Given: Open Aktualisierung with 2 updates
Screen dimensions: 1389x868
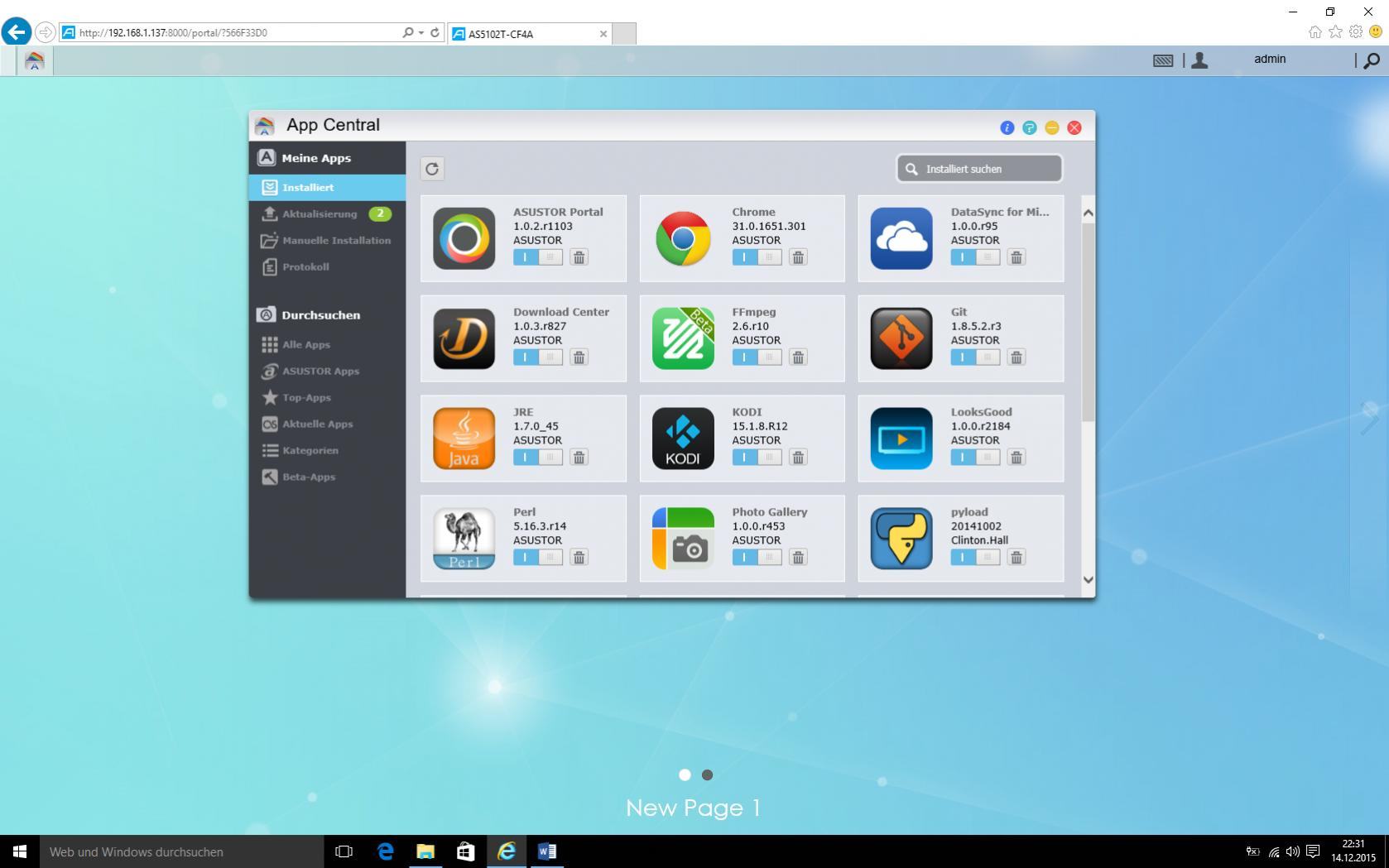Looking at the screenshot, I should [x=327, y=213].
